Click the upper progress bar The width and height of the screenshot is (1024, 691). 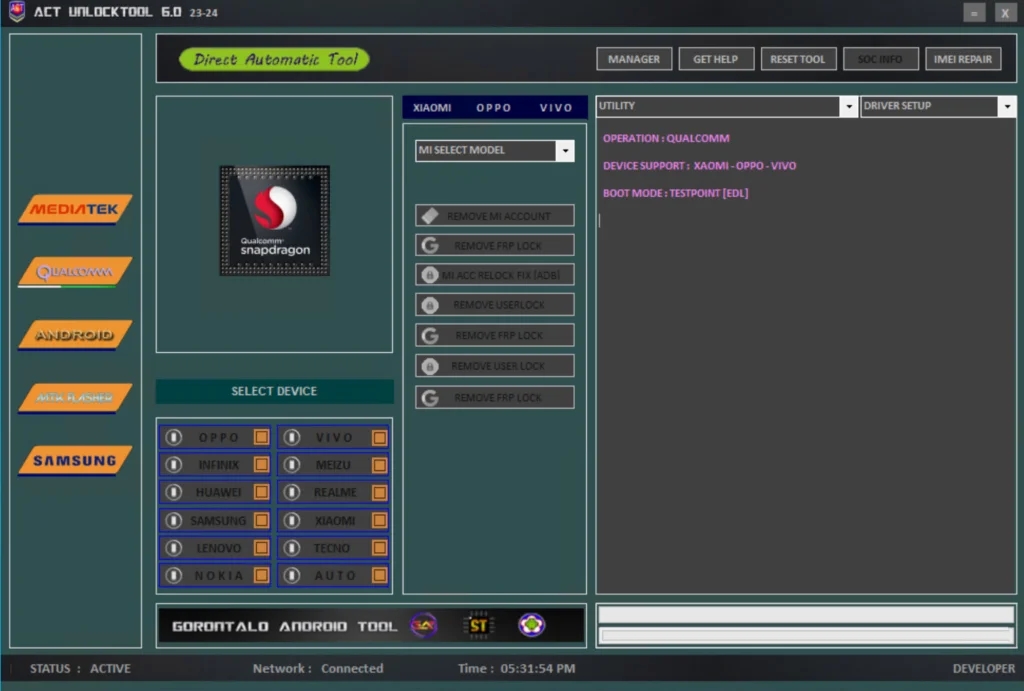(806, 615)
